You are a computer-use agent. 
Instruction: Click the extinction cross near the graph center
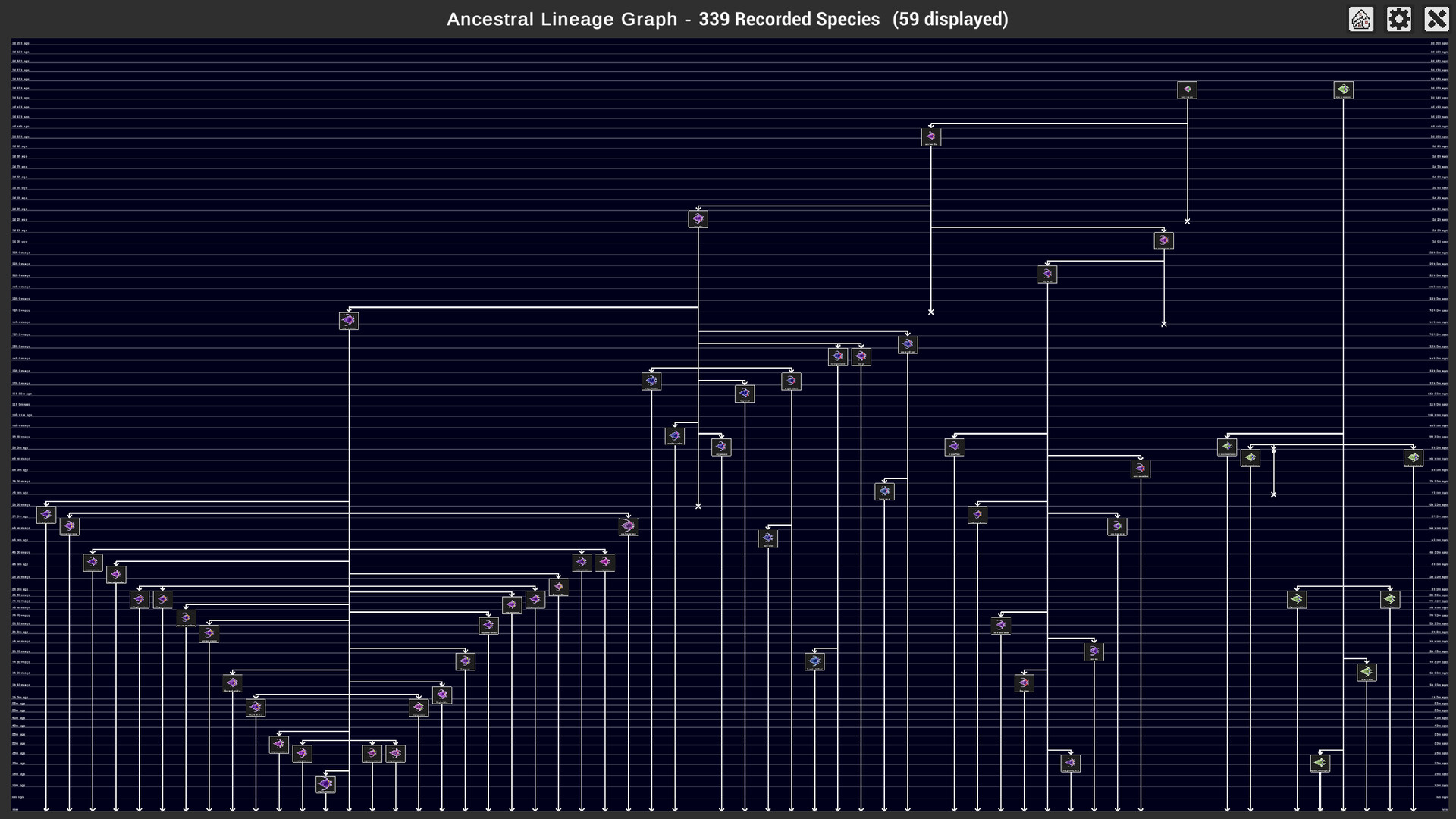point(698,506)
